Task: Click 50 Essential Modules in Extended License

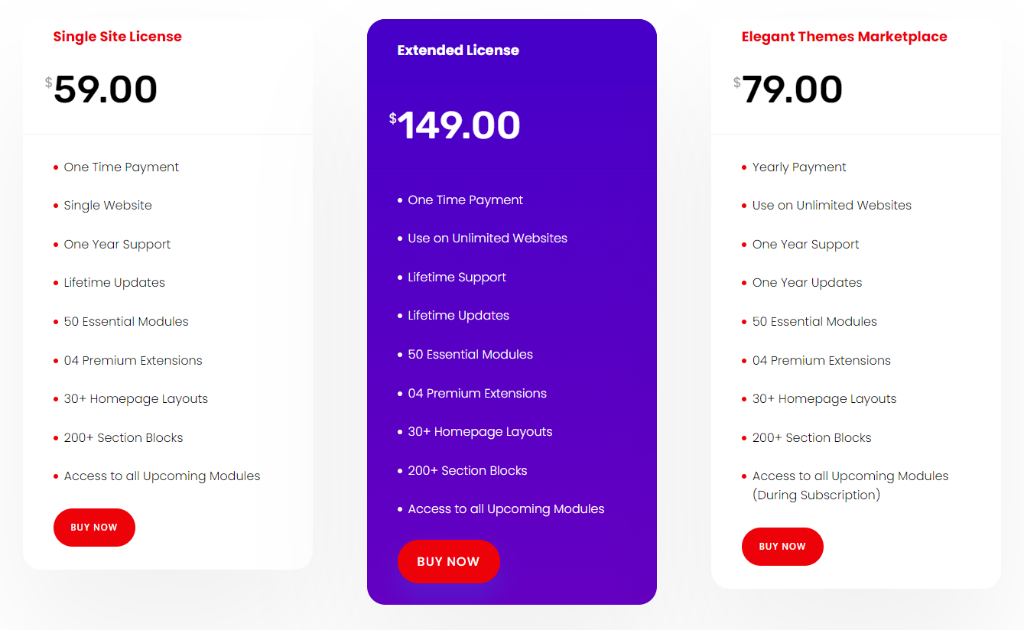Action: (470, 354)
